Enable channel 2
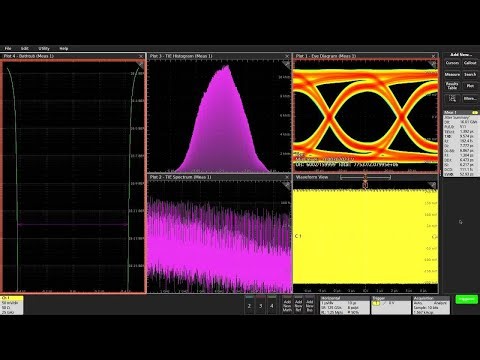The height and width of the screenshot is (360, 480). (x=249, y=305)
